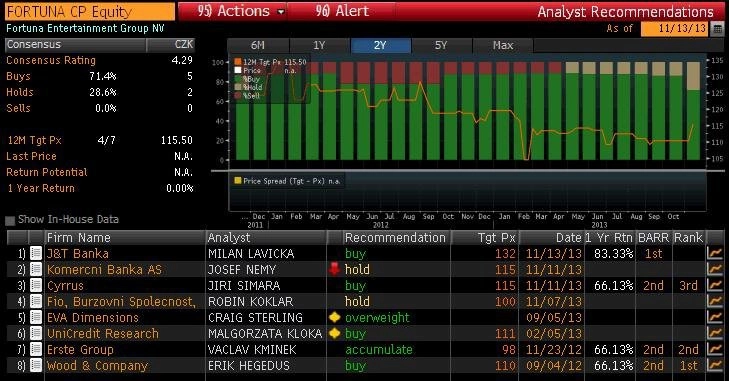Select analyst name CRAIG STERLING
This screenshot has width=729, height=381.
[x=255, y=318]
